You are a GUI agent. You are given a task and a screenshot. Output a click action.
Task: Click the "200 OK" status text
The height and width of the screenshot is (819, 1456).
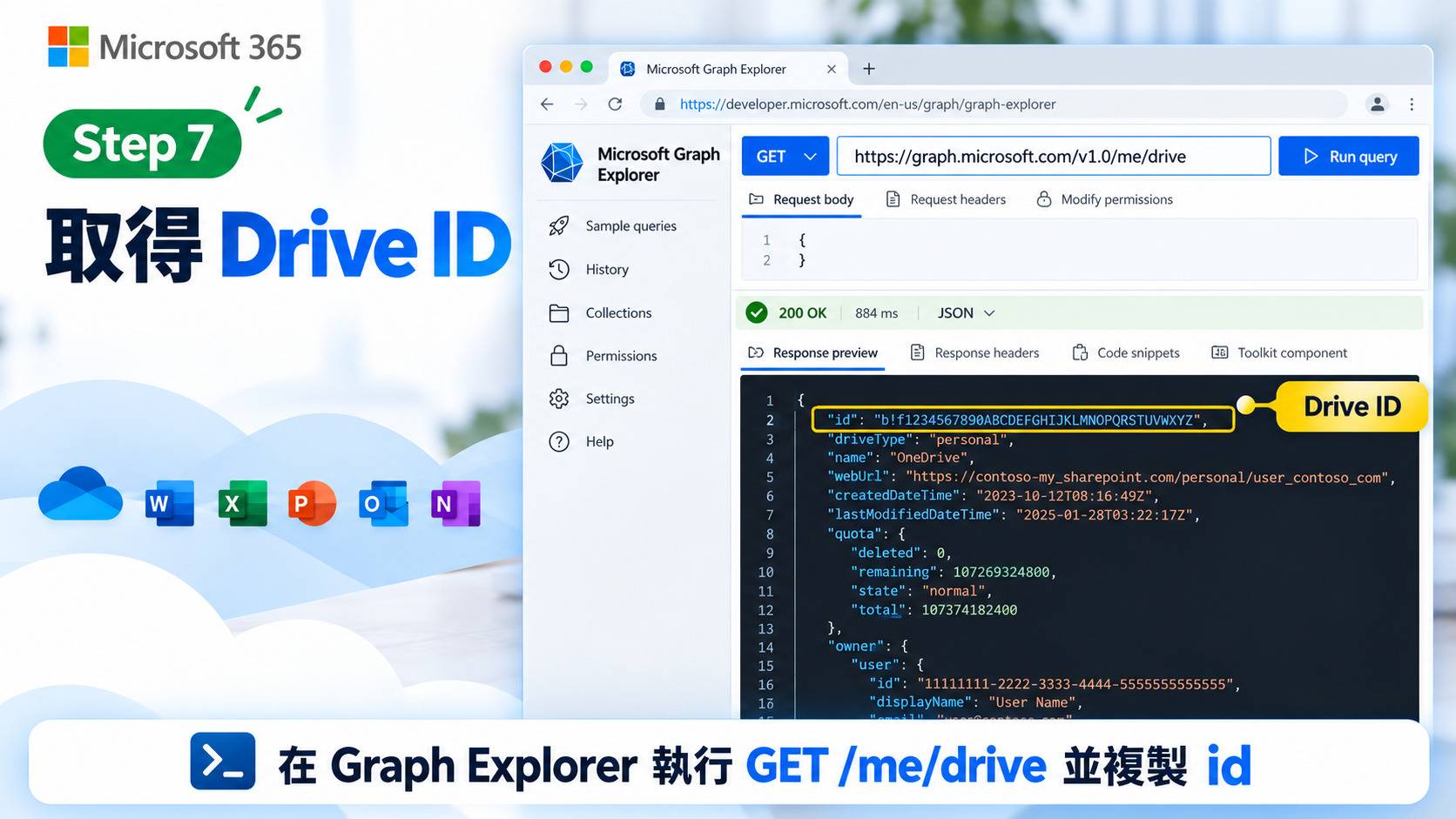pos(802,313)
